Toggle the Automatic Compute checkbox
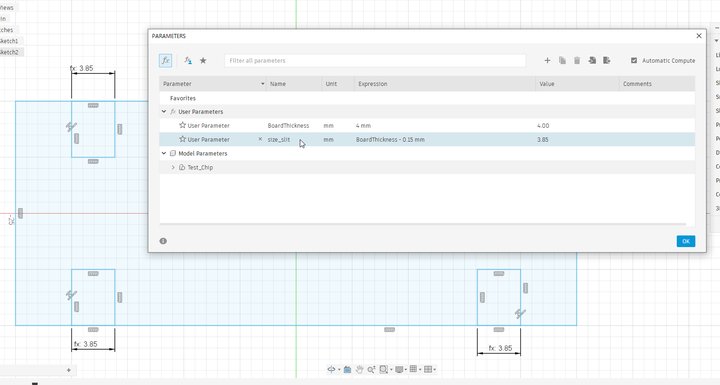Viewport: 720px width, 385px height. (x=634, y=60)
